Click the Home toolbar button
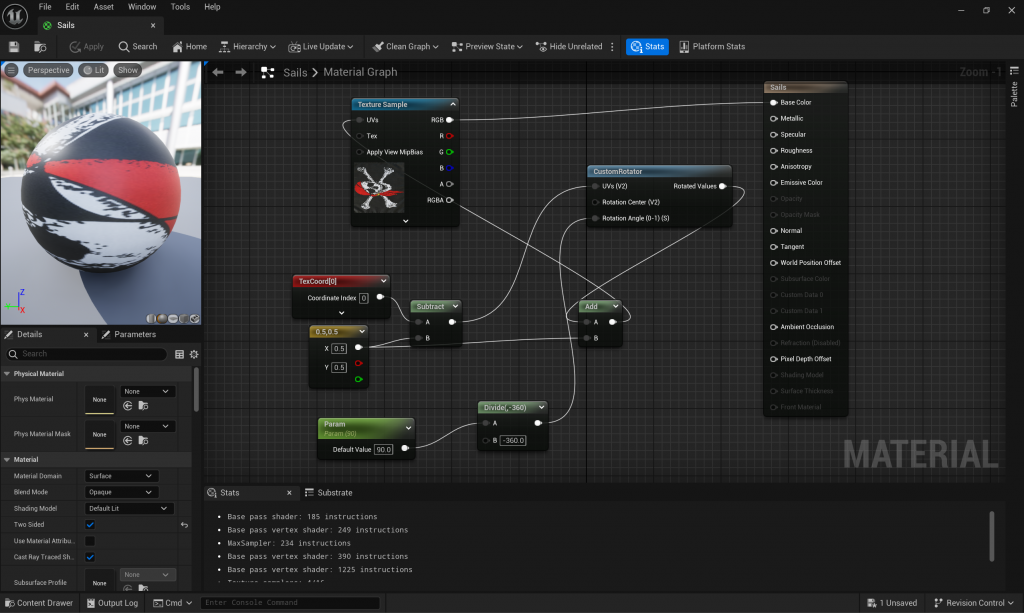 click(x=189, y=46)
